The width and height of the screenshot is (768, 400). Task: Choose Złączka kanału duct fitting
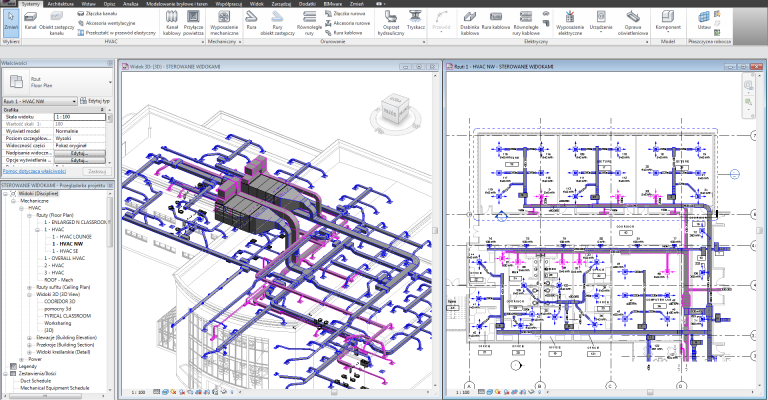click(97, 14)
